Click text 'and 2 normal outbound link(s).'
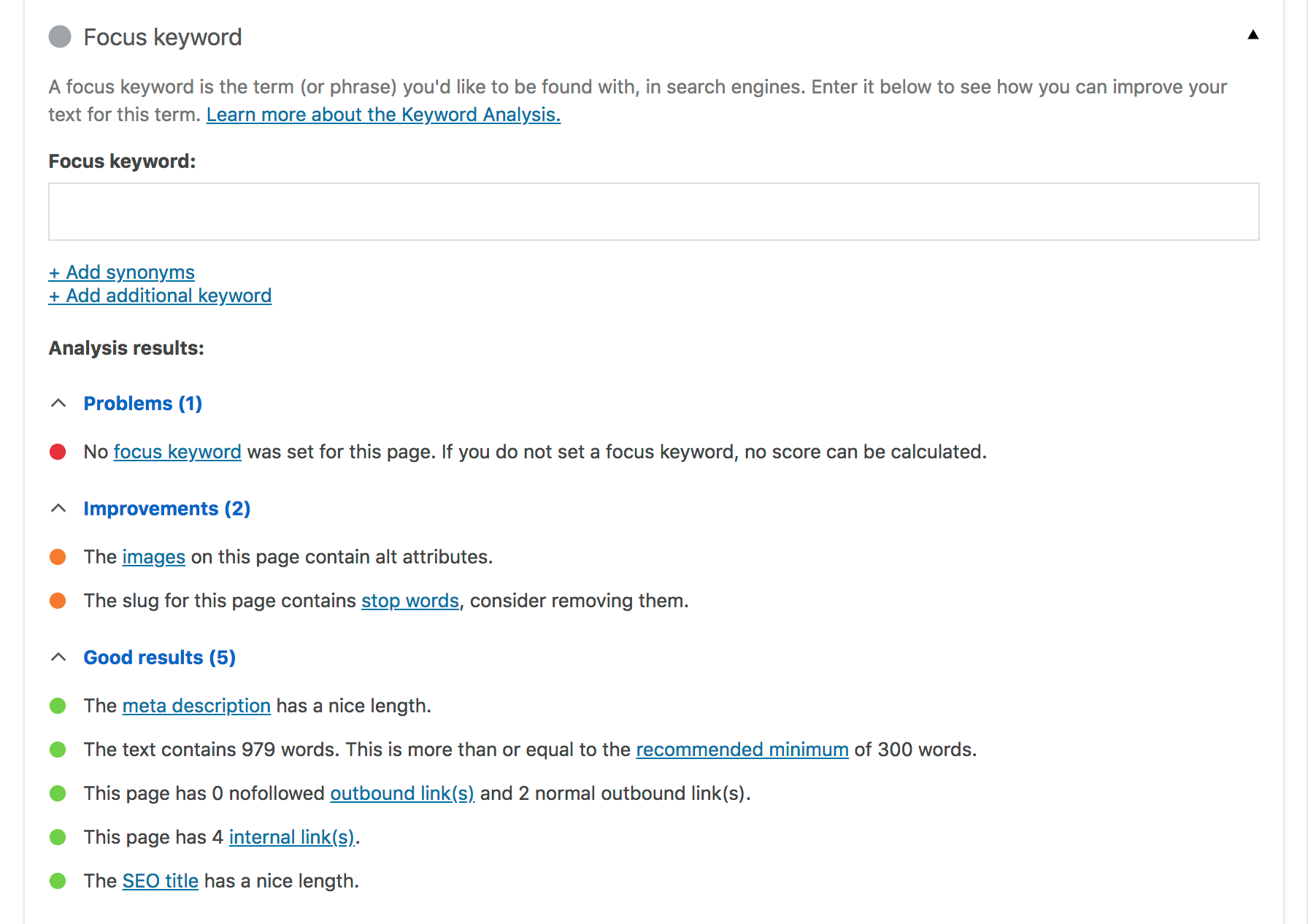Screen dimensions: 1308x924 [x=615, y=793]
